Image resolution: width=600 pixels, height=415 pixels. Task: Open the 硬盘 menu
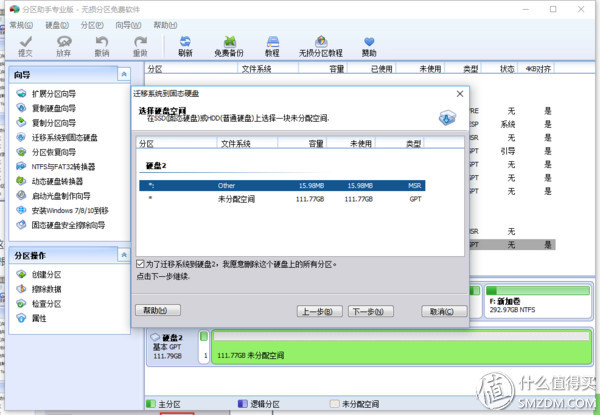(x=57, y=25)
